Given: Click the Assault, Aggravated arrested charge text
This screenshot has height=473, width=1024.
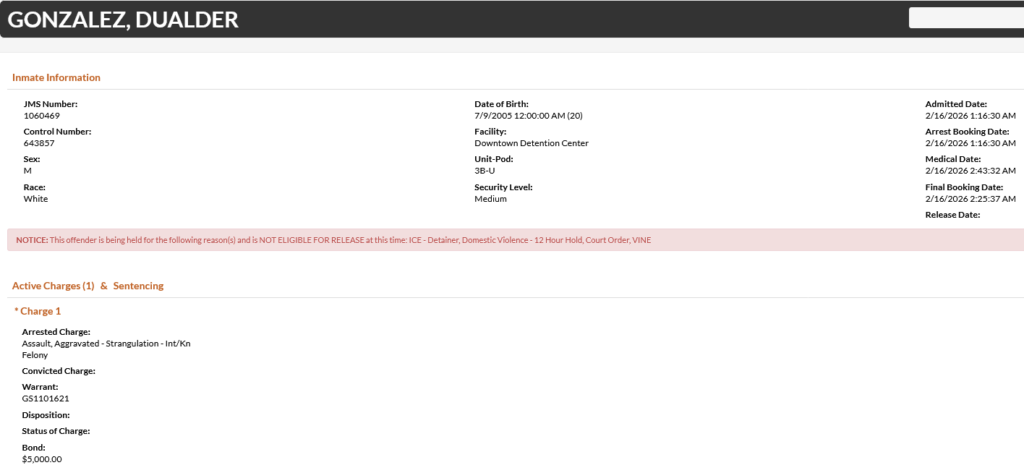Looking at the screenshot, I should click(x=106, y=343).
